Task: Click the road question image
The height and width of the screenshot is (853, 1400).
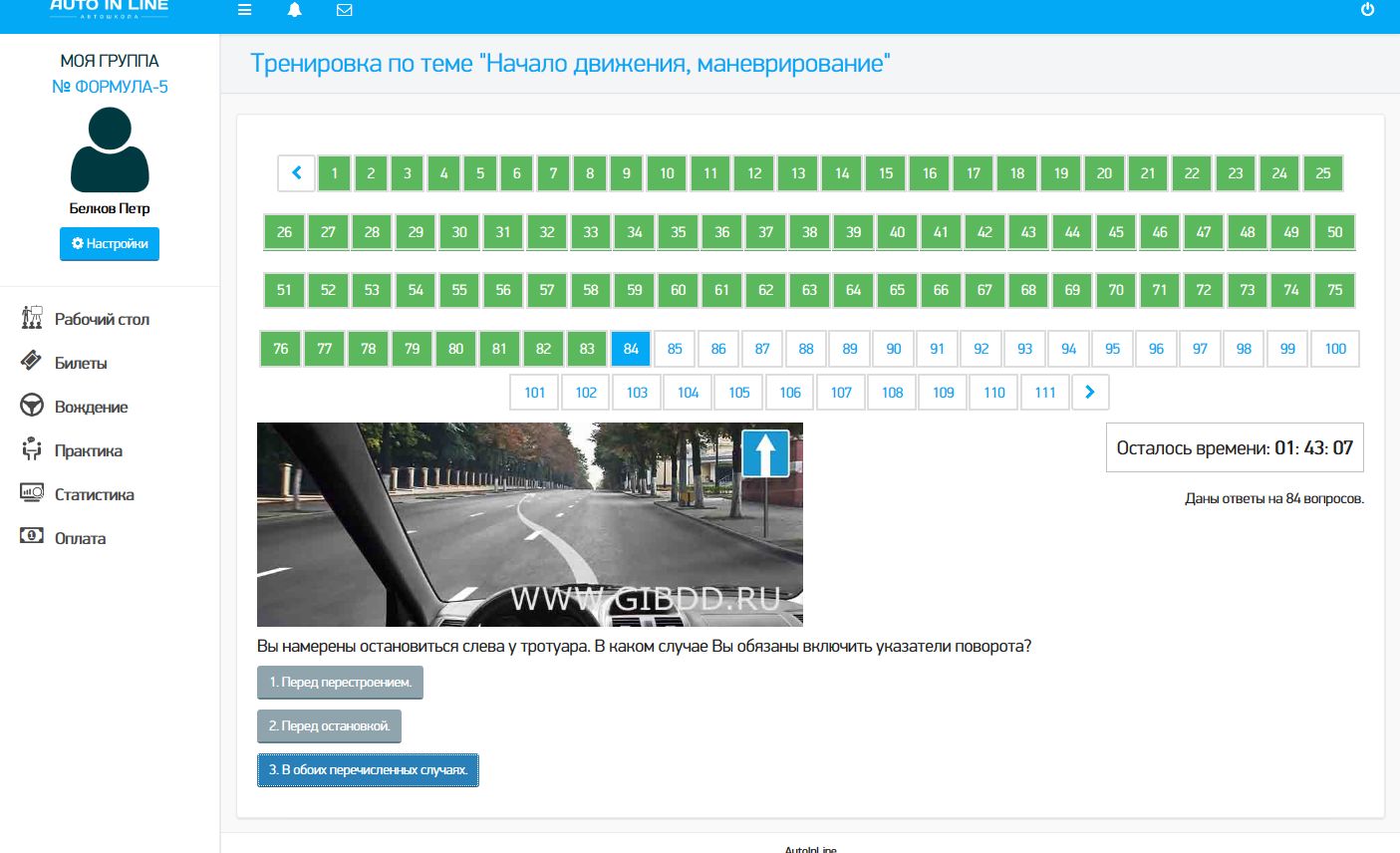Action: (x=529, y=524)
